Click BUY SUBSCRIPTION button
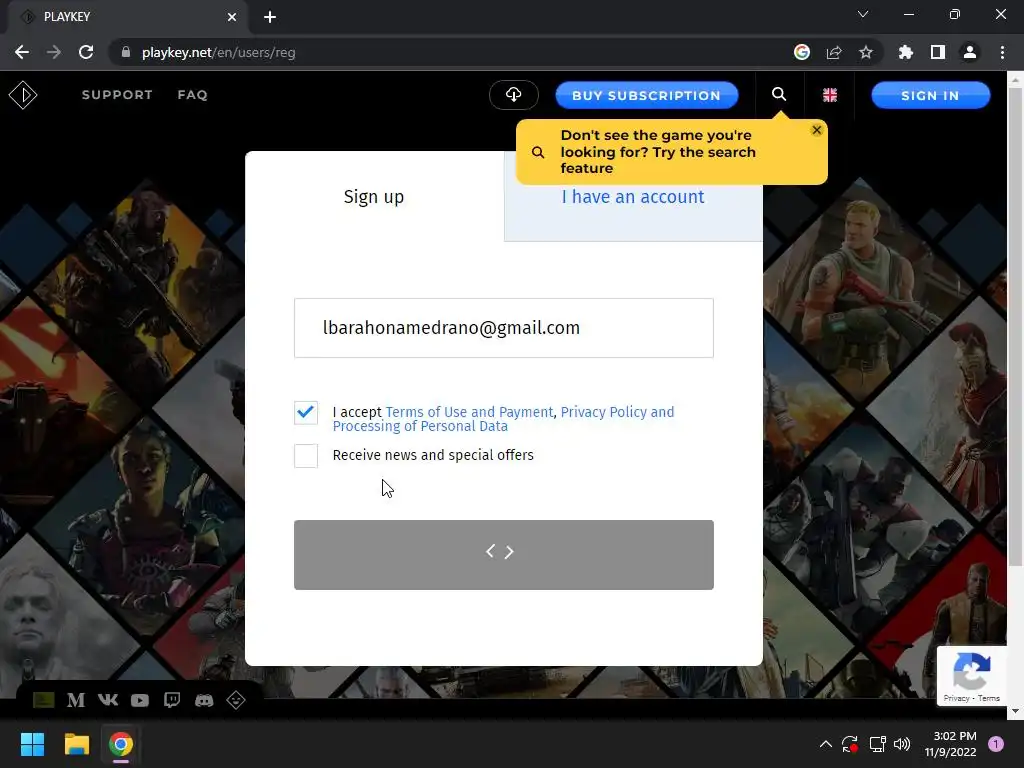 (647, 95)
